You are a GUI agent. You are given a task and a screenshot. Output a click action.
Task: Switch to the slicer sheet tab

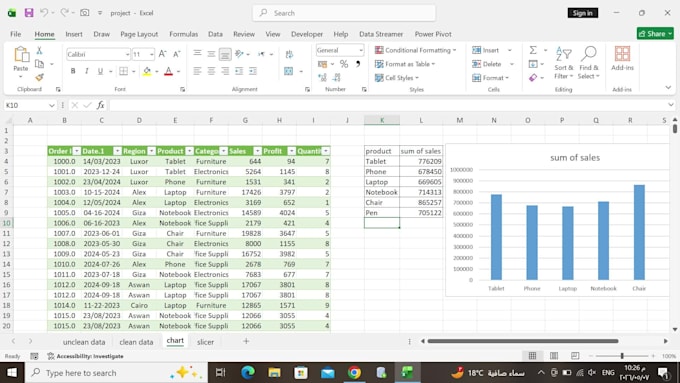click(x=205, y=342)
